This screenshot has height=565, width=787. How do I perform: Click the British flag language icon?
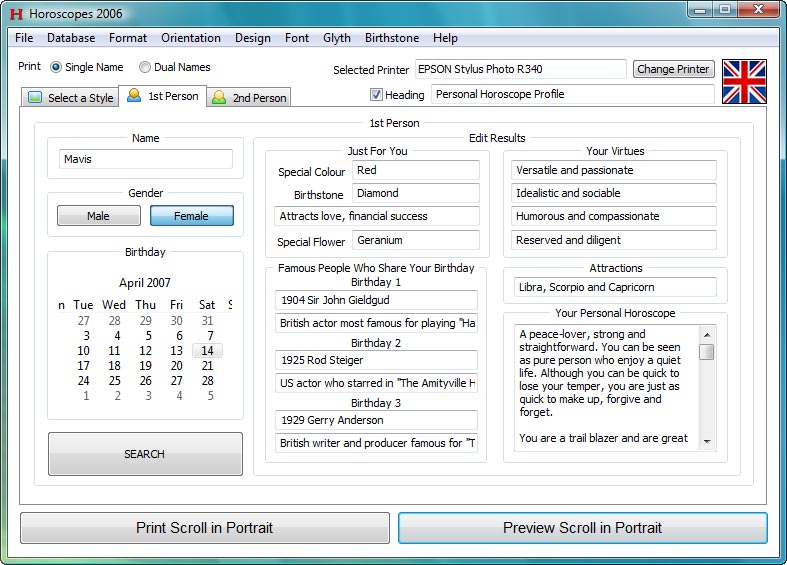click(x=744, y=81)
